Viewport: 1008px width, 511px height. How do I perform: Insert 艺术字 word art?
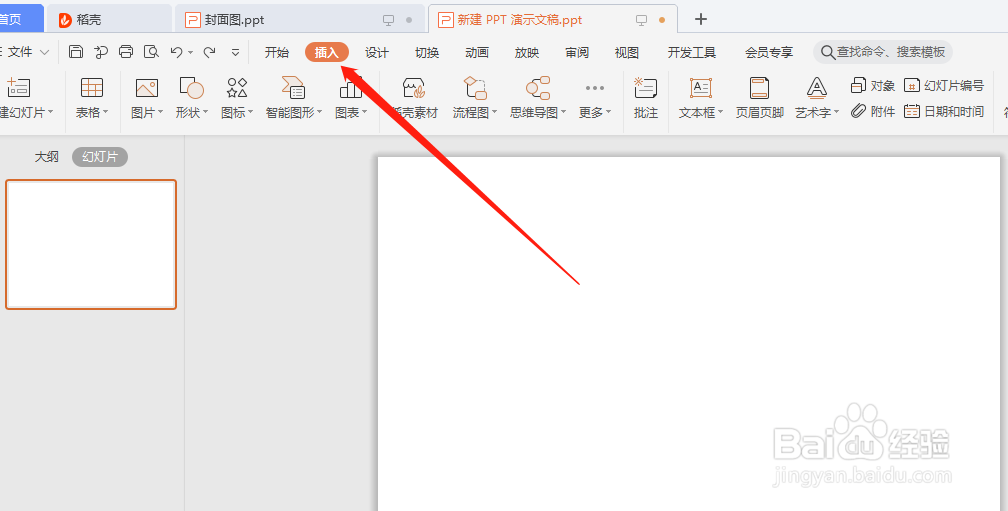(x=816, y=87)
